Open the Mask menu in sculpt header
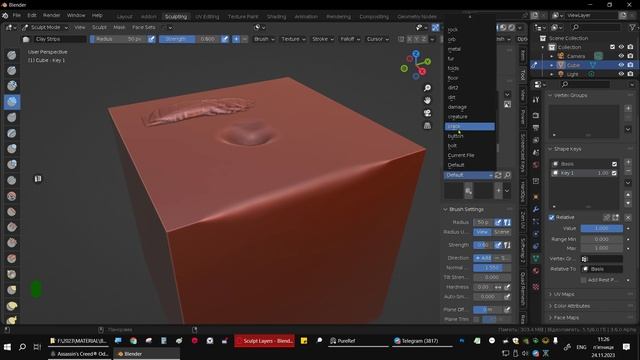This screenshot has width=640, height=360. [119, 27]
